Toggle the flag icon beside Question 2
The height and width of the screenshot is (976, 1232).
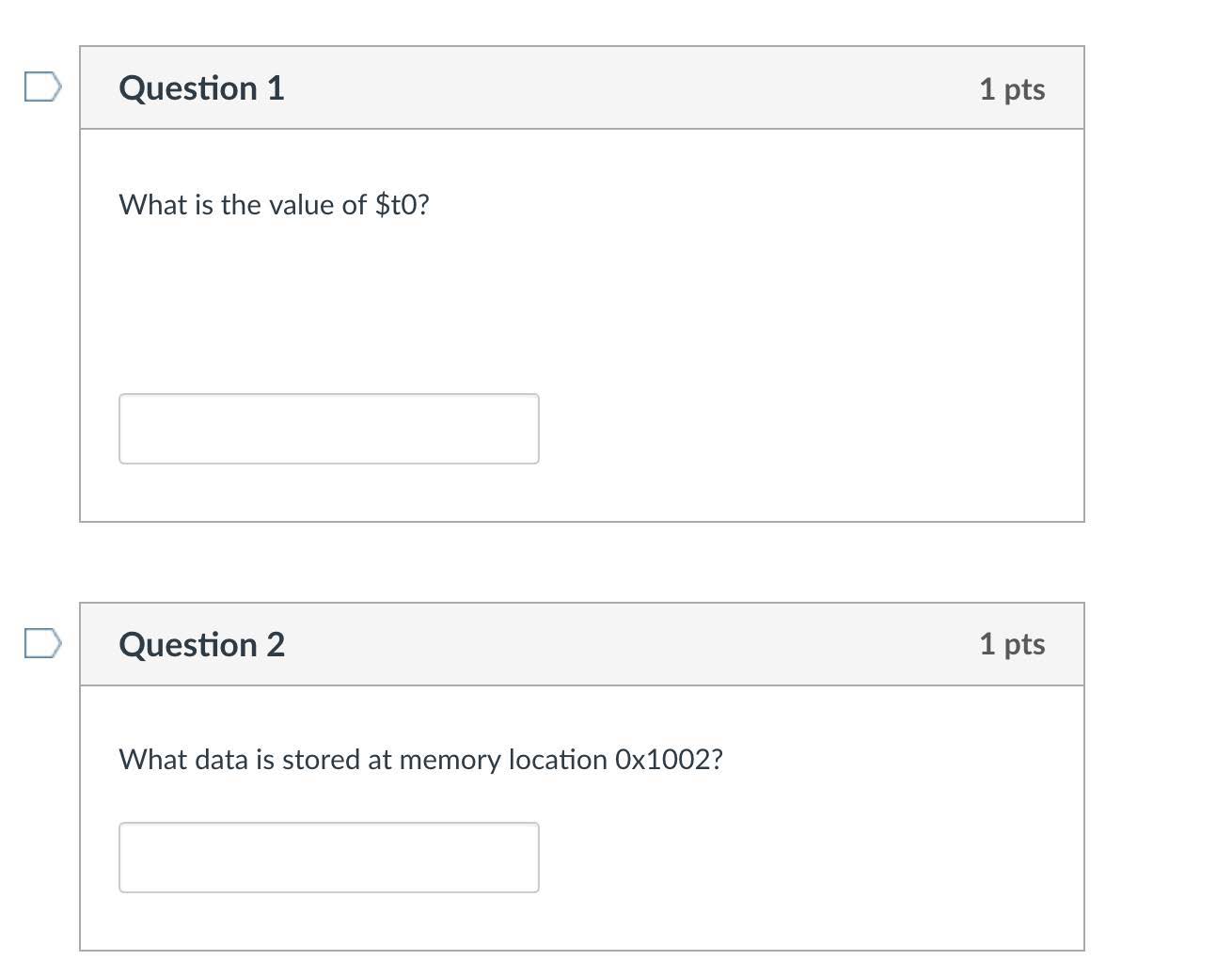click(x=42, y=644)
